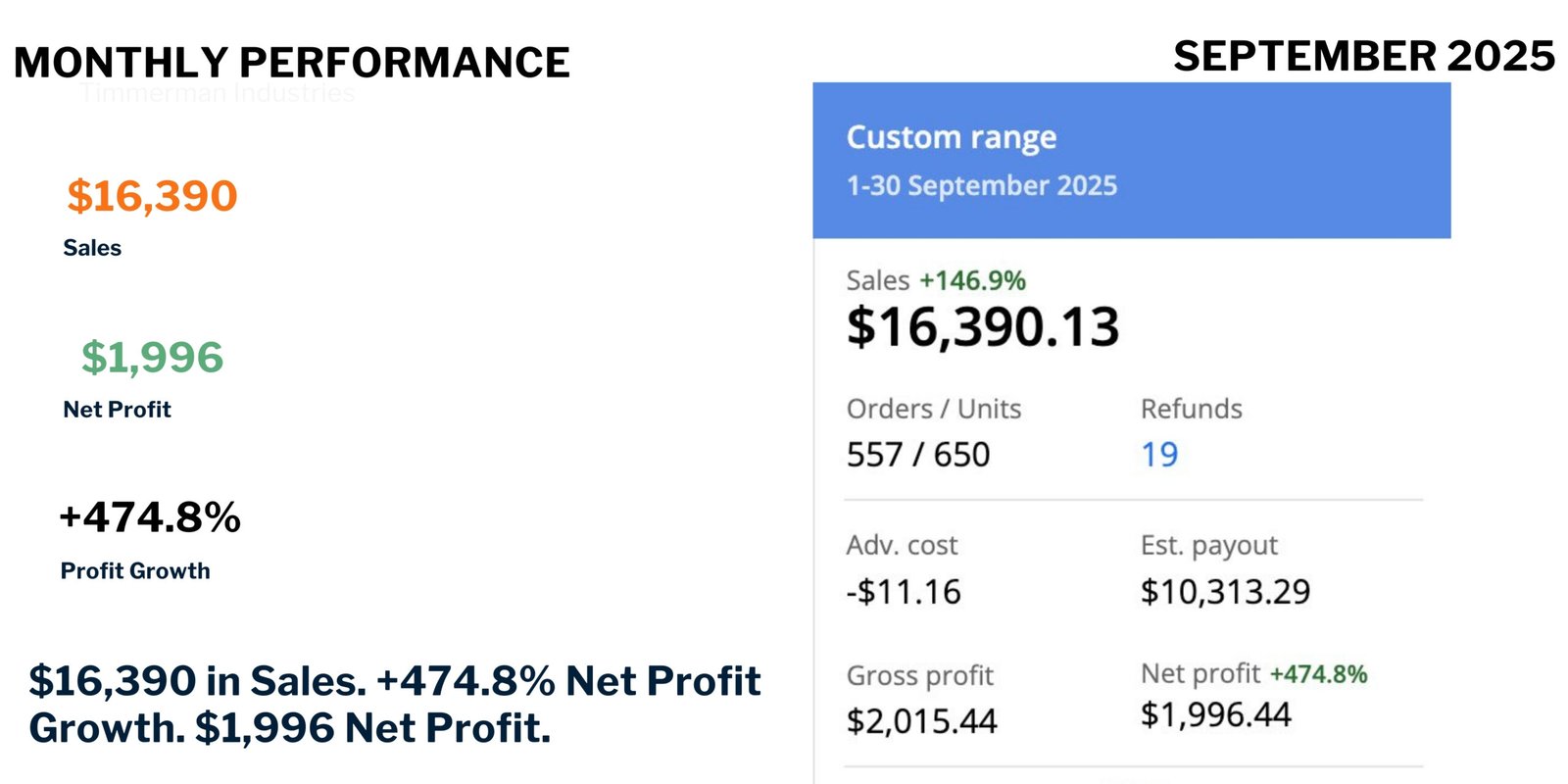Click the $16,390.13 sales total
The image size is (1568, 784).
coord(983,326)
